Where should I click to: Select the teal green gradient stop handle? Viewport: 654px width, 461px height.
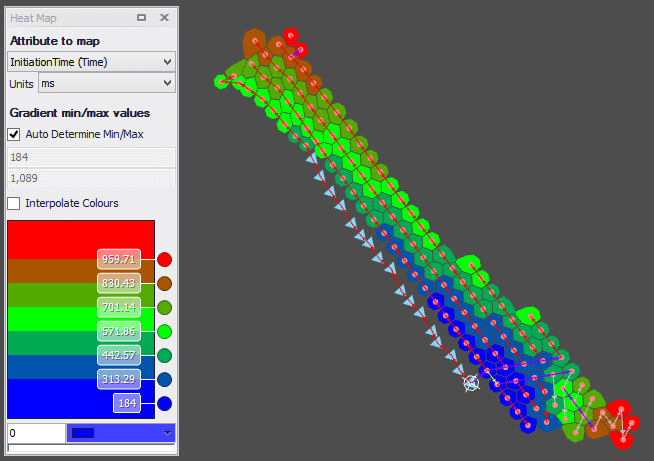point(165,356)
